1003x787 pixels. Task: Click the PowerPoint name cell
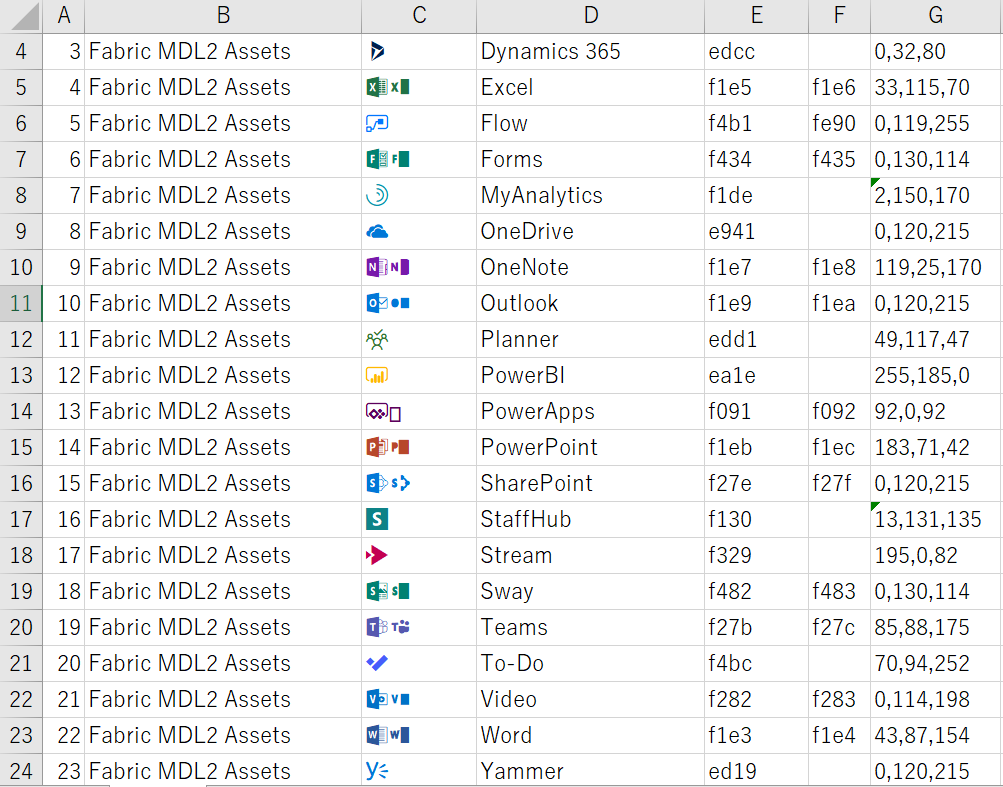click(590, 447)
